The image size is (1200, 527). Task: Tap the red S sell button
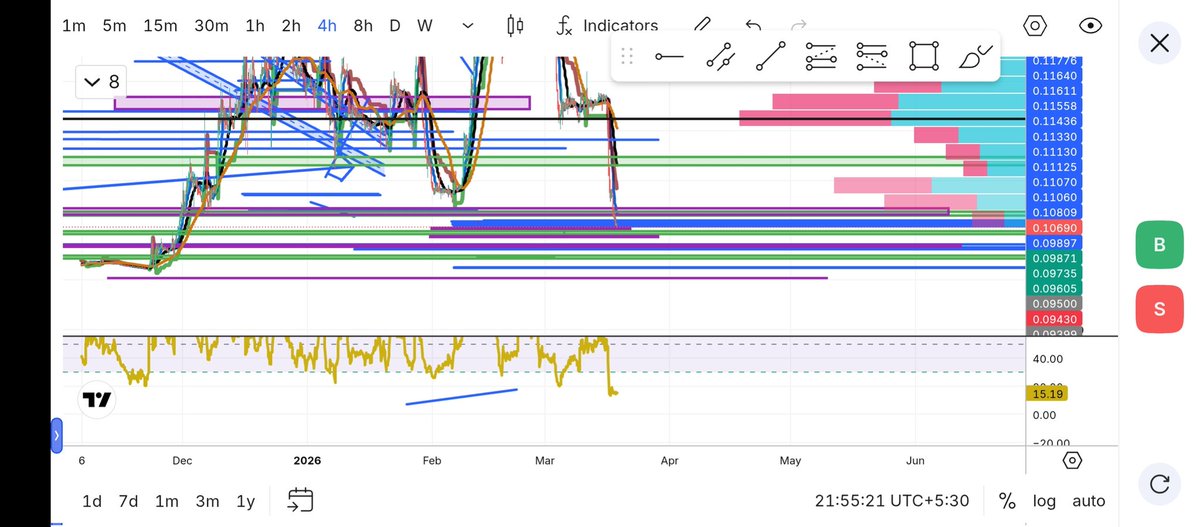[1159, 309]
